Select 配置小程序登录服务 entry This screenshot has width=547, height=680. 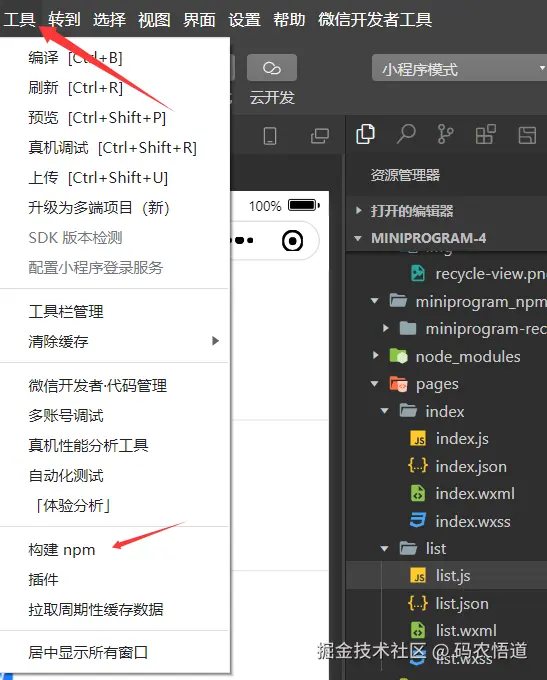(x=95, y=268)
